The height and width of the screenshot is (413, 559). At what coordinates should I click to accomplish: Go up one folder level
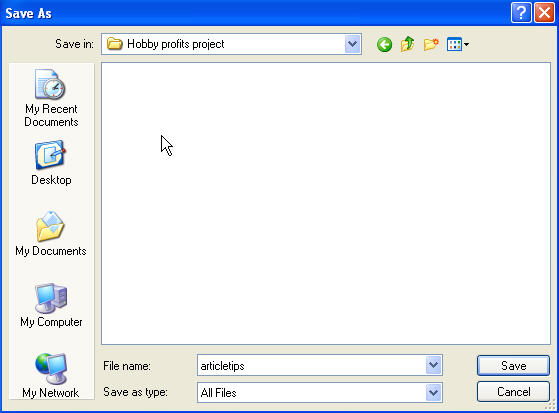407,44
